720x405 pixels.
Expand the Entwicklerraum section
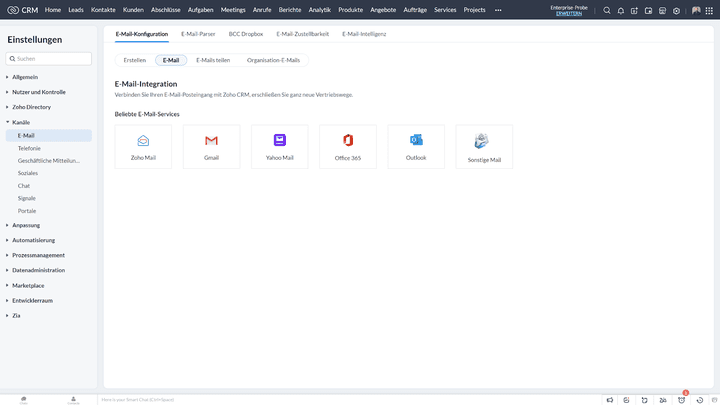32,300
